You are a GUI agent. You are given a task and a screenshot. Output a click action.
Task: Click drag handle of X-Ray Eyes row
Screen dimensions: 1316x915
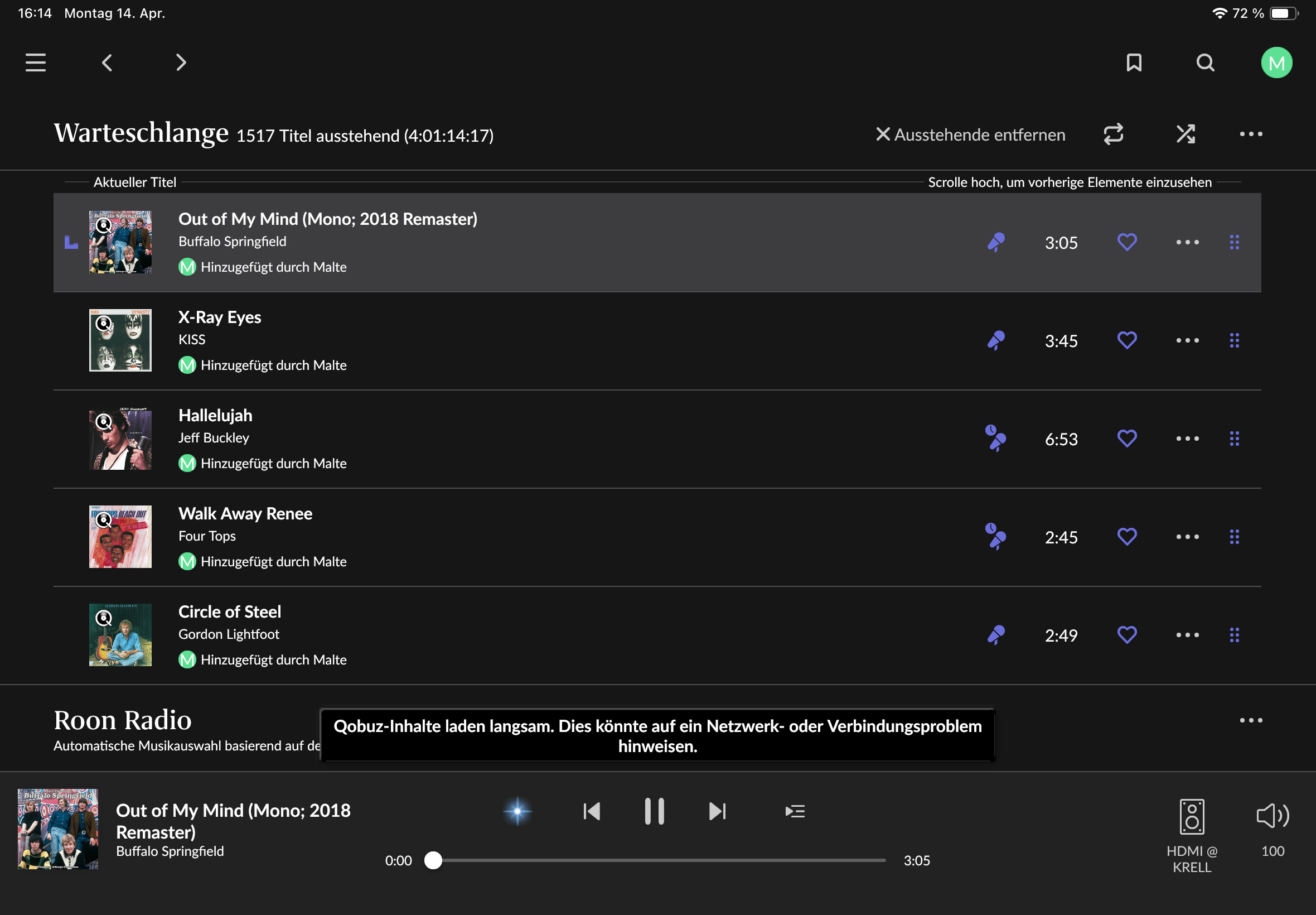click(x=1234, y=340)
